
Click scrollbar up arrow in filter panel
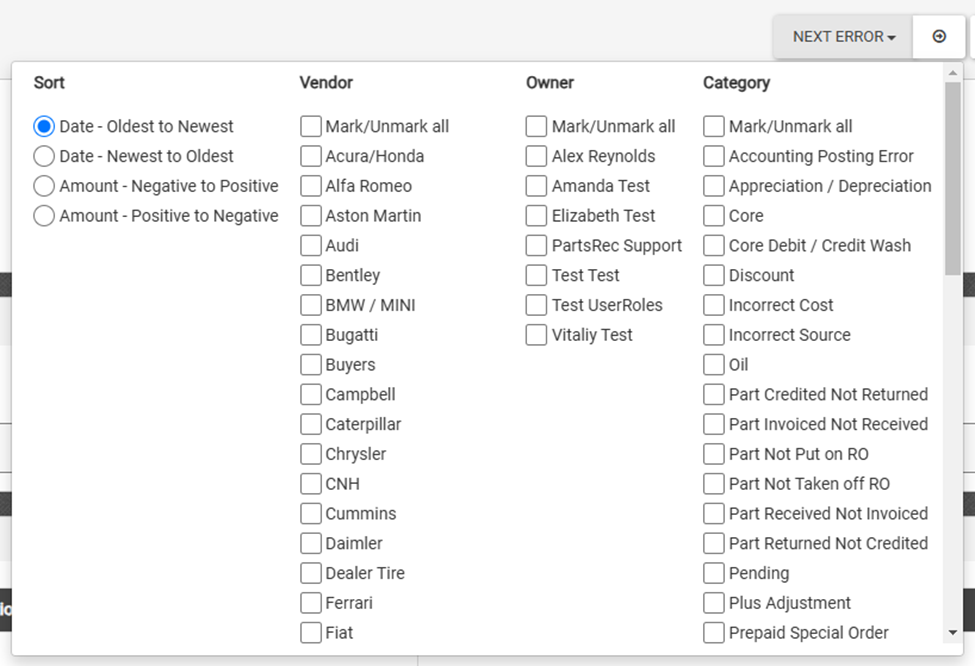[953, 73]
